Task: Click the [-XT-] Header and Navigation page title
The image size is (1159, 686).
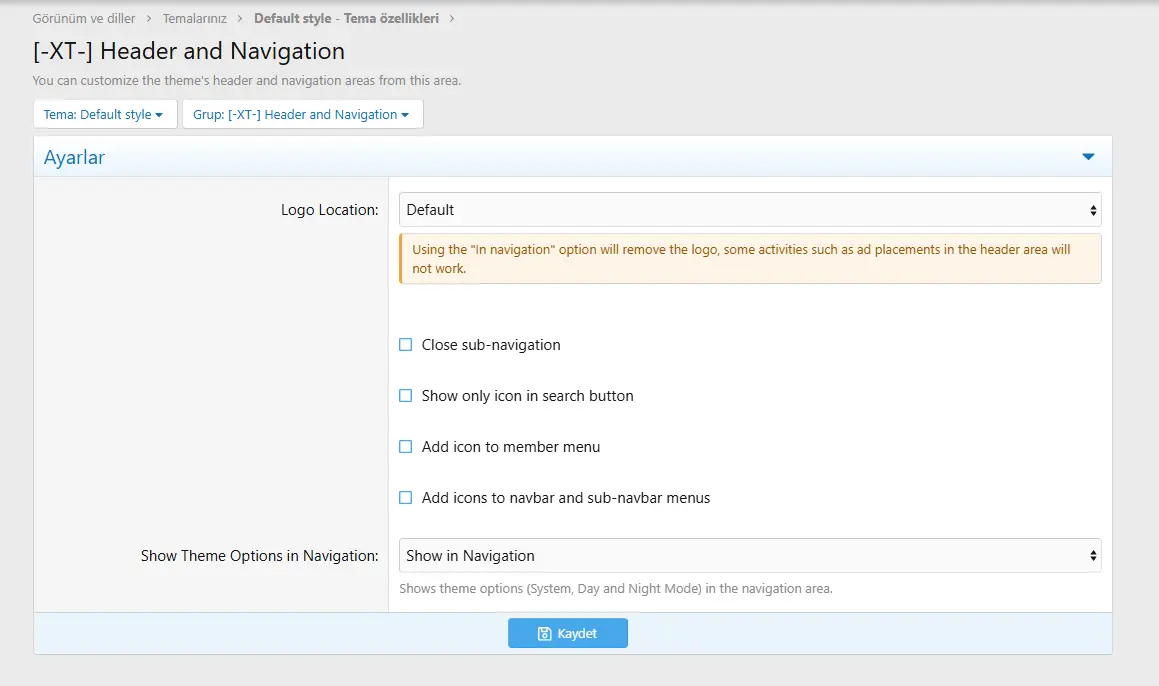Action: tap(189, 51)
